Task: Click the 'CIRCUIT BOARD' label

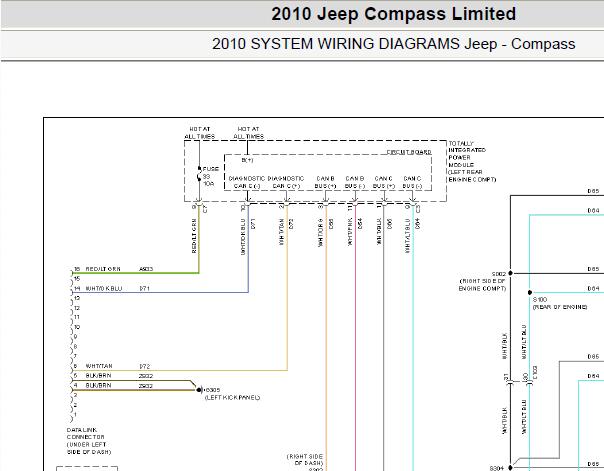Action: [x=409, y=152]
